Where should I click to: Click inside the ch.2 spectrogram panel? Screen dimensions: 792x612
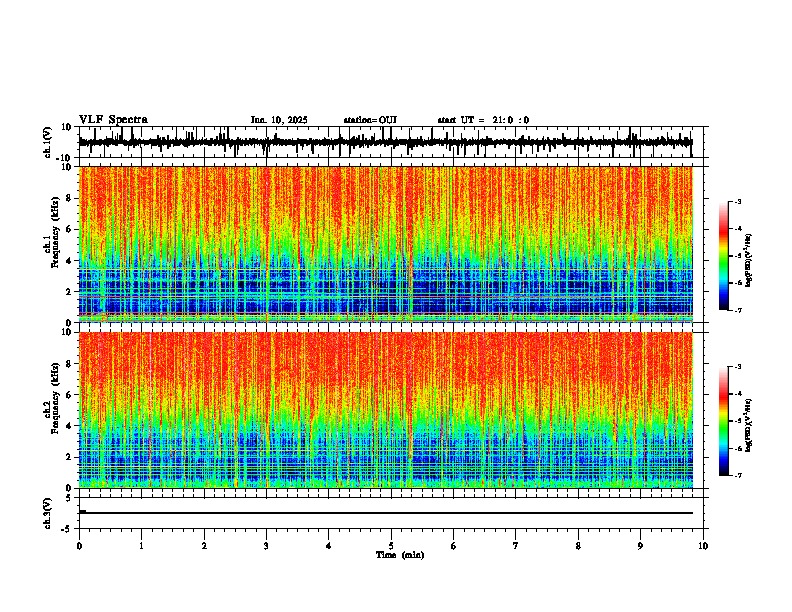[386, 410]
